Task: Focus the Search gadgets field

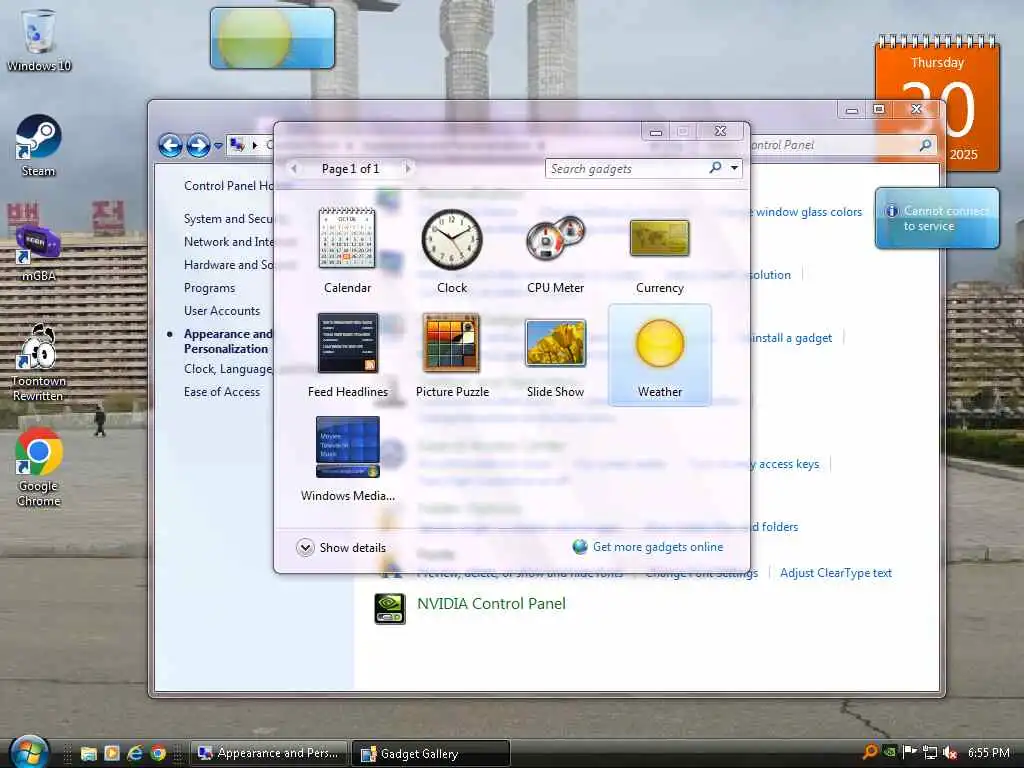Action: pos(627,169)
